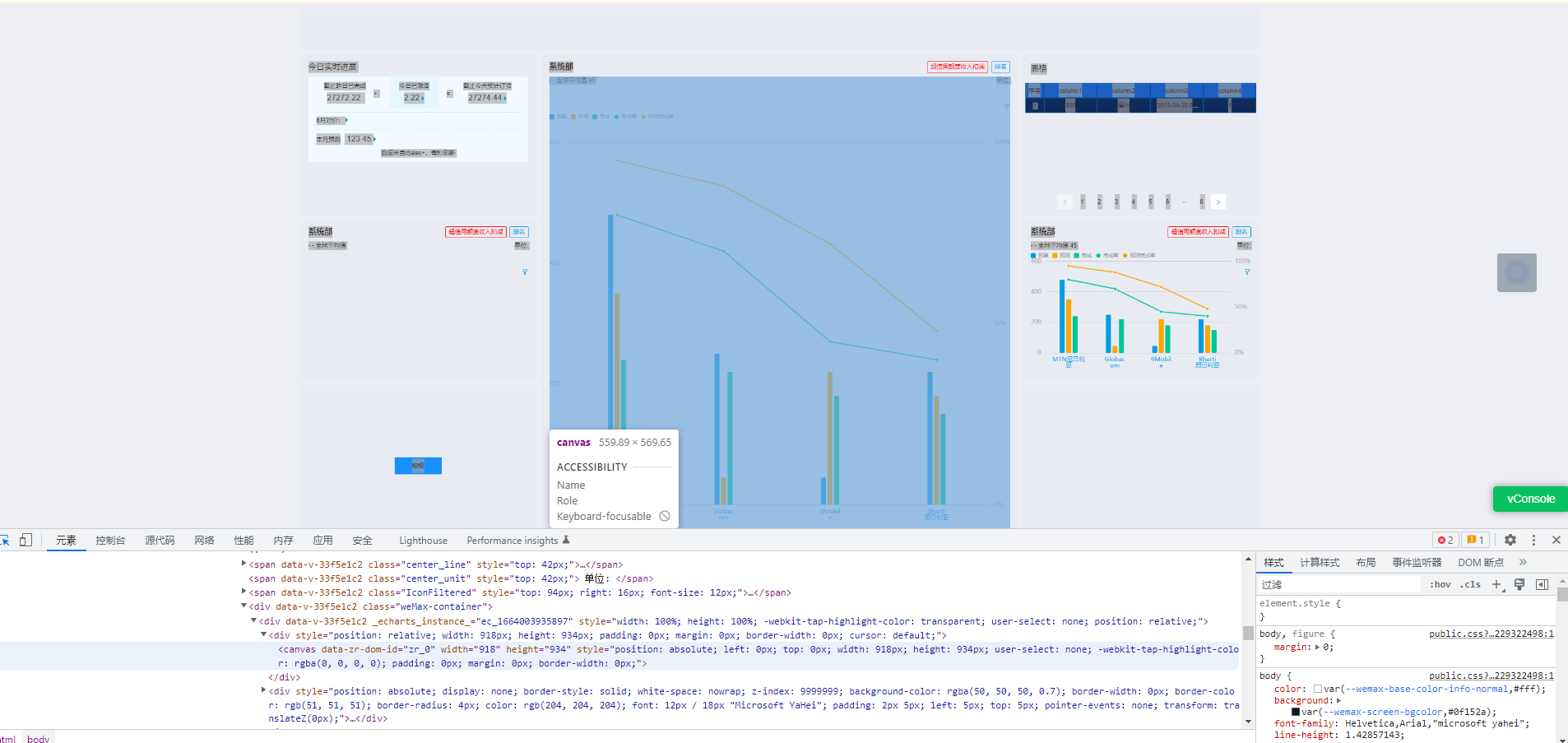Show more style panel tabs
Image resolution: width=1568 pixels, height=743 pixels.
pyautogui.click(x=1523, y=562)
